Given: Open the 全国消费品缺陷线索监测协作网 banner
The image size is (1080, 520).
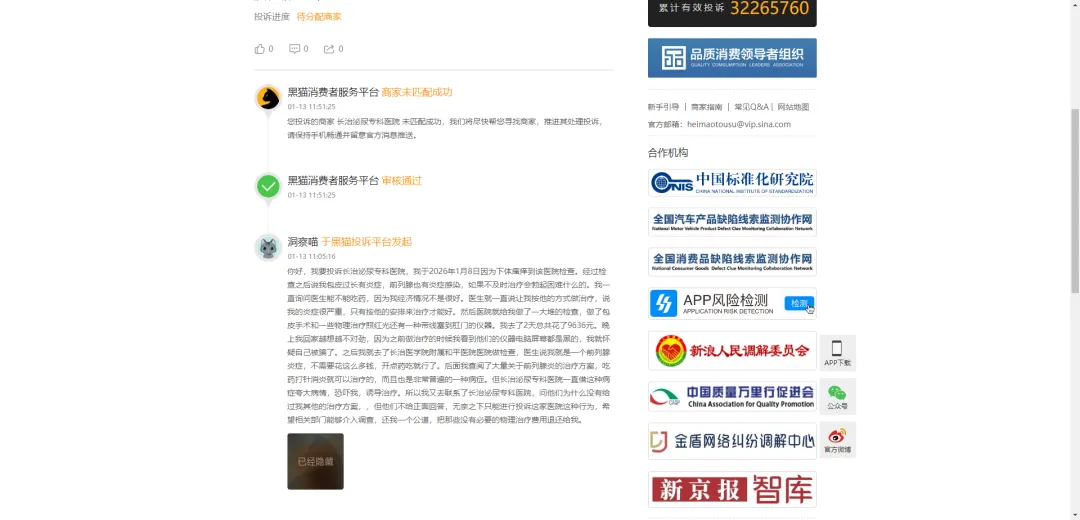Looking at the screenshot, I should pos(732,262).
